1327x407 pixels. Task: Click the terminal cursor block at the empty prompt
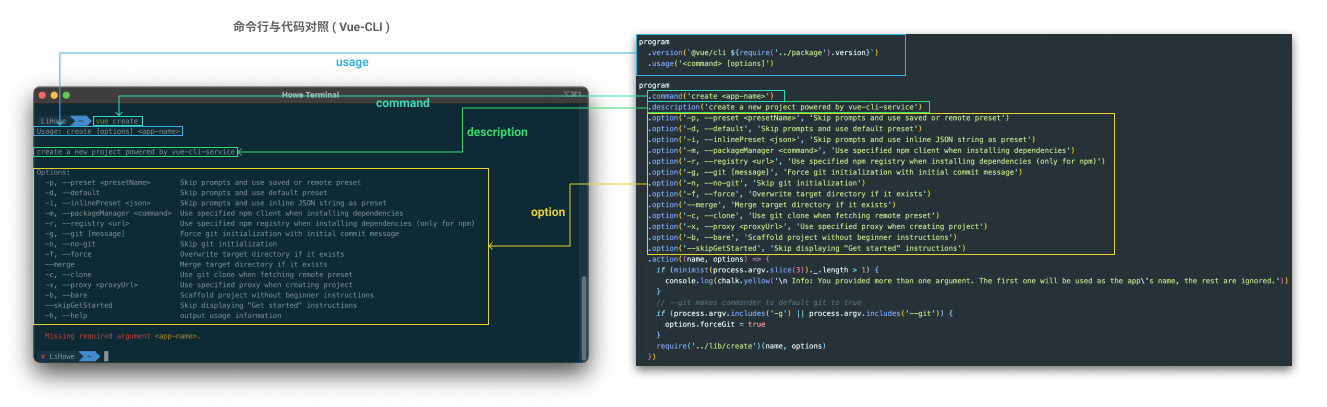tap(105, 356)
